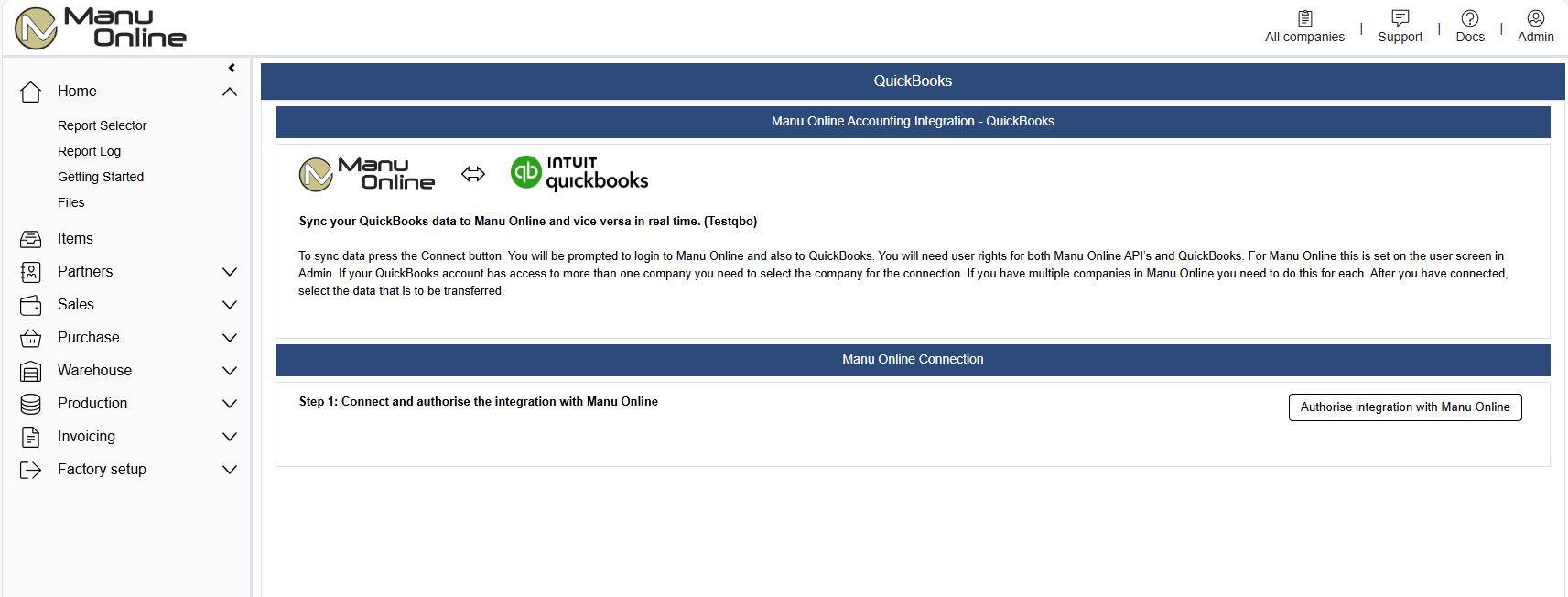The height and width of the screenshot is (597, 1568).
Task: Click the Manu Online logo in integration panel
Action: 367,174
